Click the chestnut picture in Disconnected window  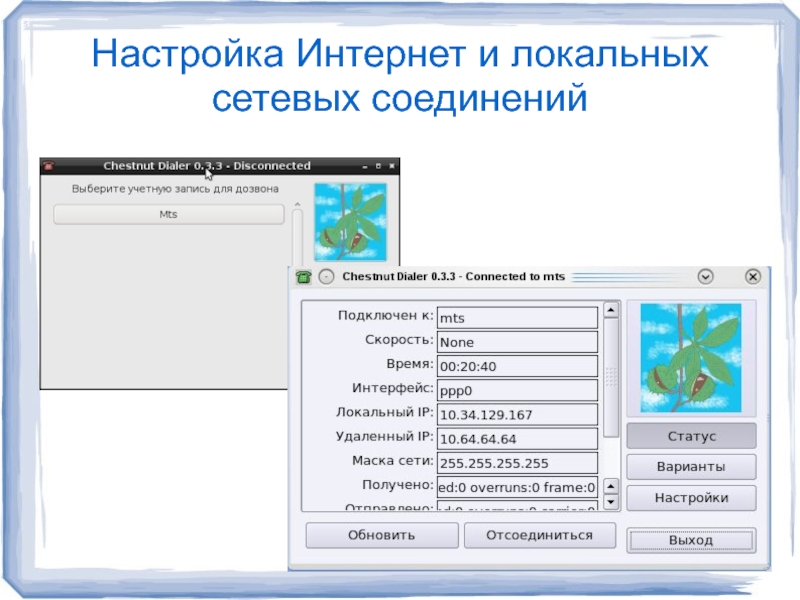pyautogui.click(x=351, y=222)
